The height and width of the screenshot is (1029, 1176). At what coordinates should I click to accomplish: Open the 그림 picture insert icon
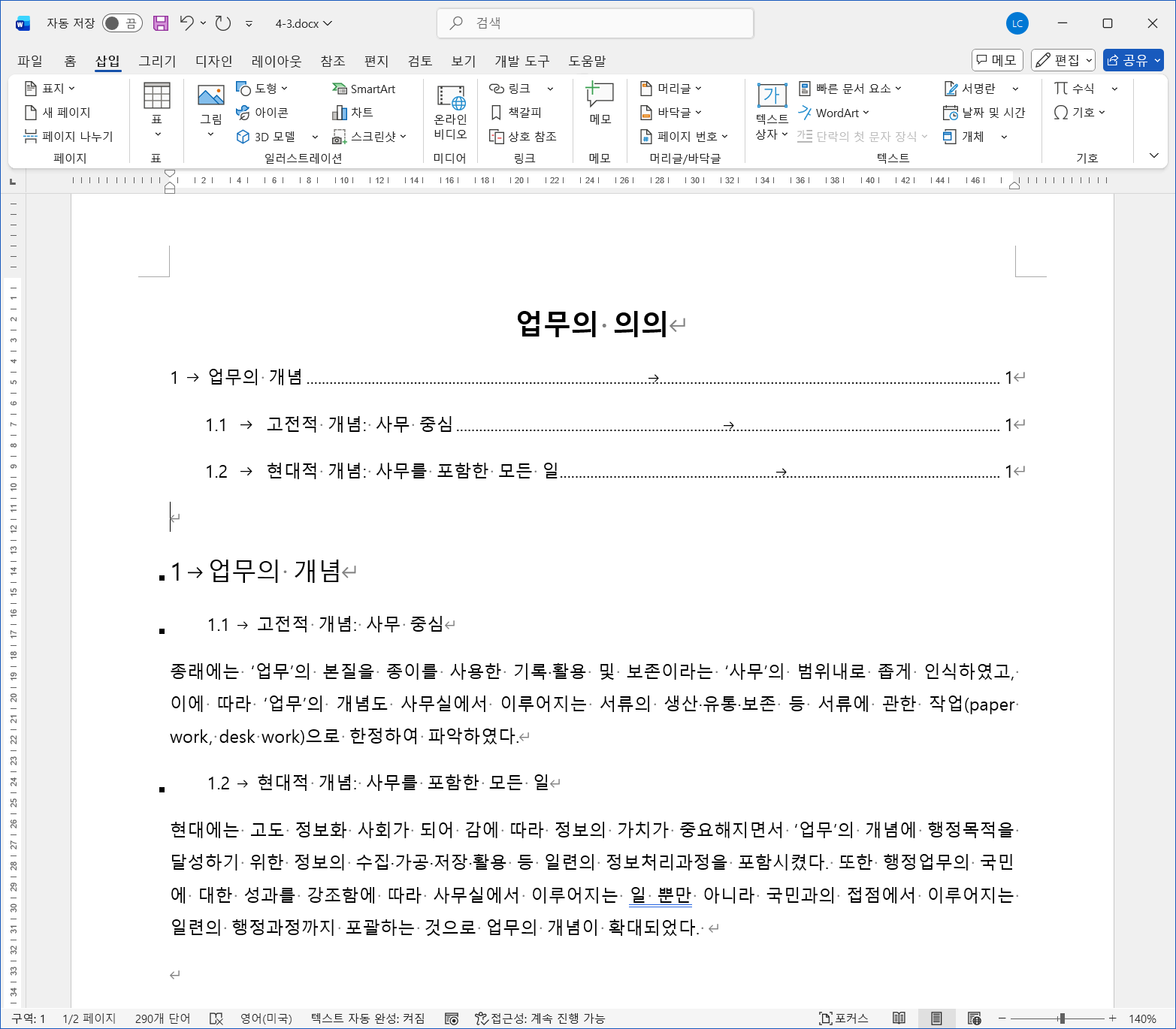[211, 110]
